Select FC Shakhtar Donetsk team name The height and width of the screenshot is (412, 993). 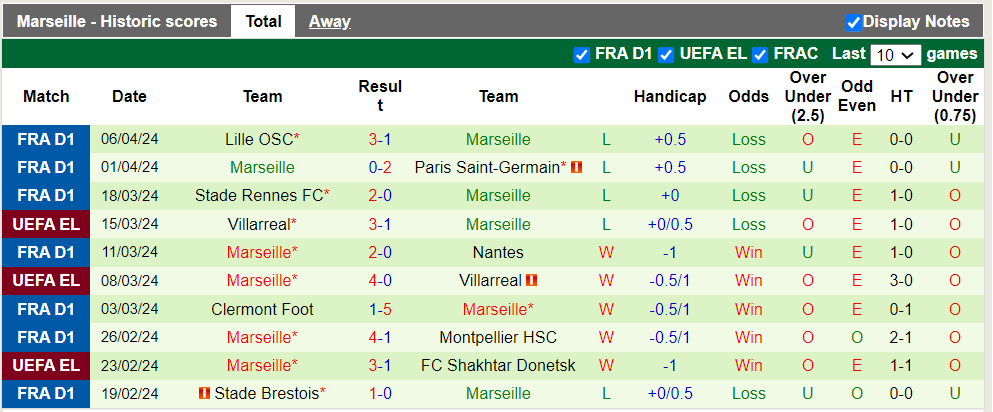tap(498, 365)
